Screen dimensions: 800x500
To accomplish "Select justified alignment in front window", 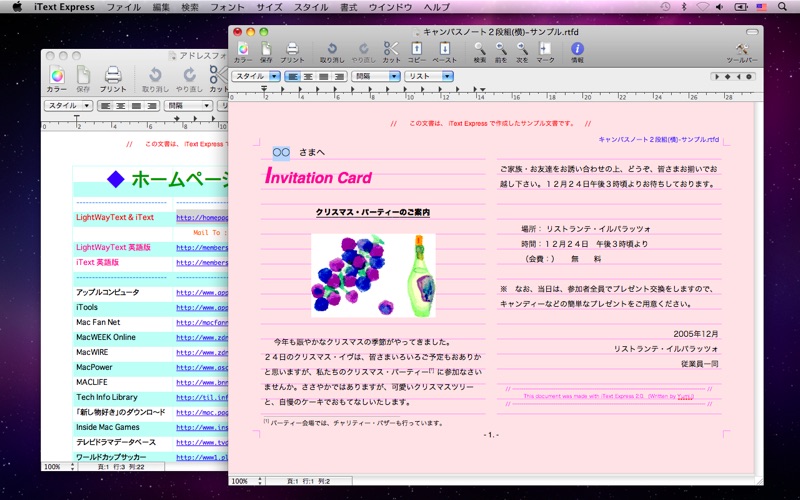I will pos(323,77).
